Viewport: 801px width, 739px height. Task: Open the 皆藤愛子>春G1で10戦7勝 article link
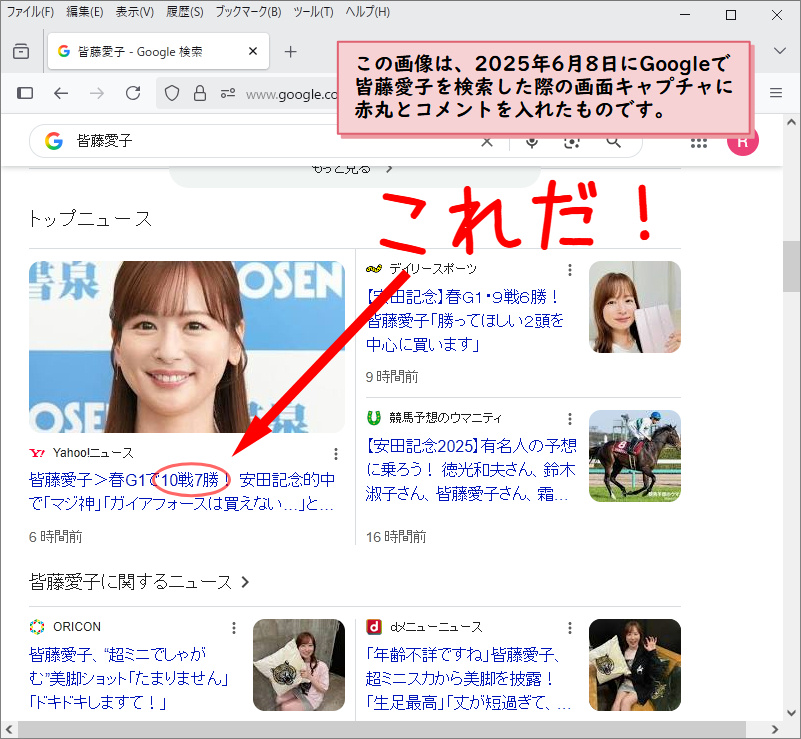pos(182,491)
